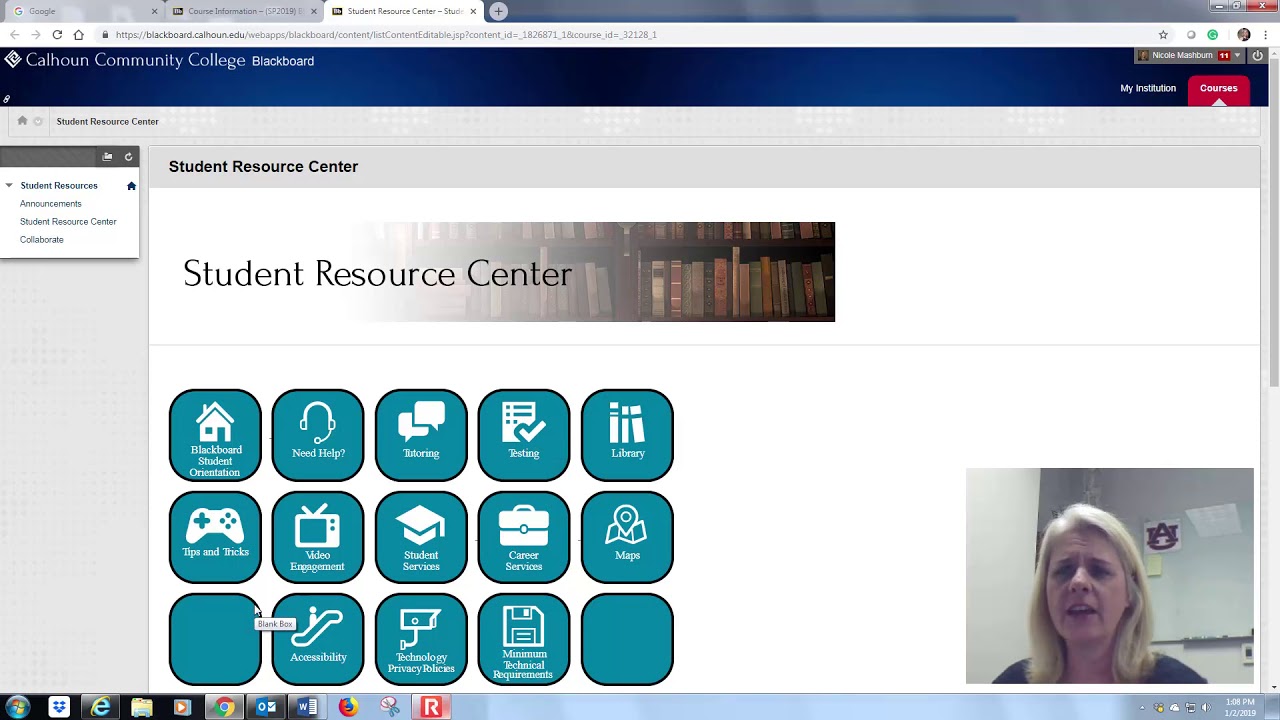Collapse the Student Resources menu section
This screenshot has width=1280, height=720.
9,186
